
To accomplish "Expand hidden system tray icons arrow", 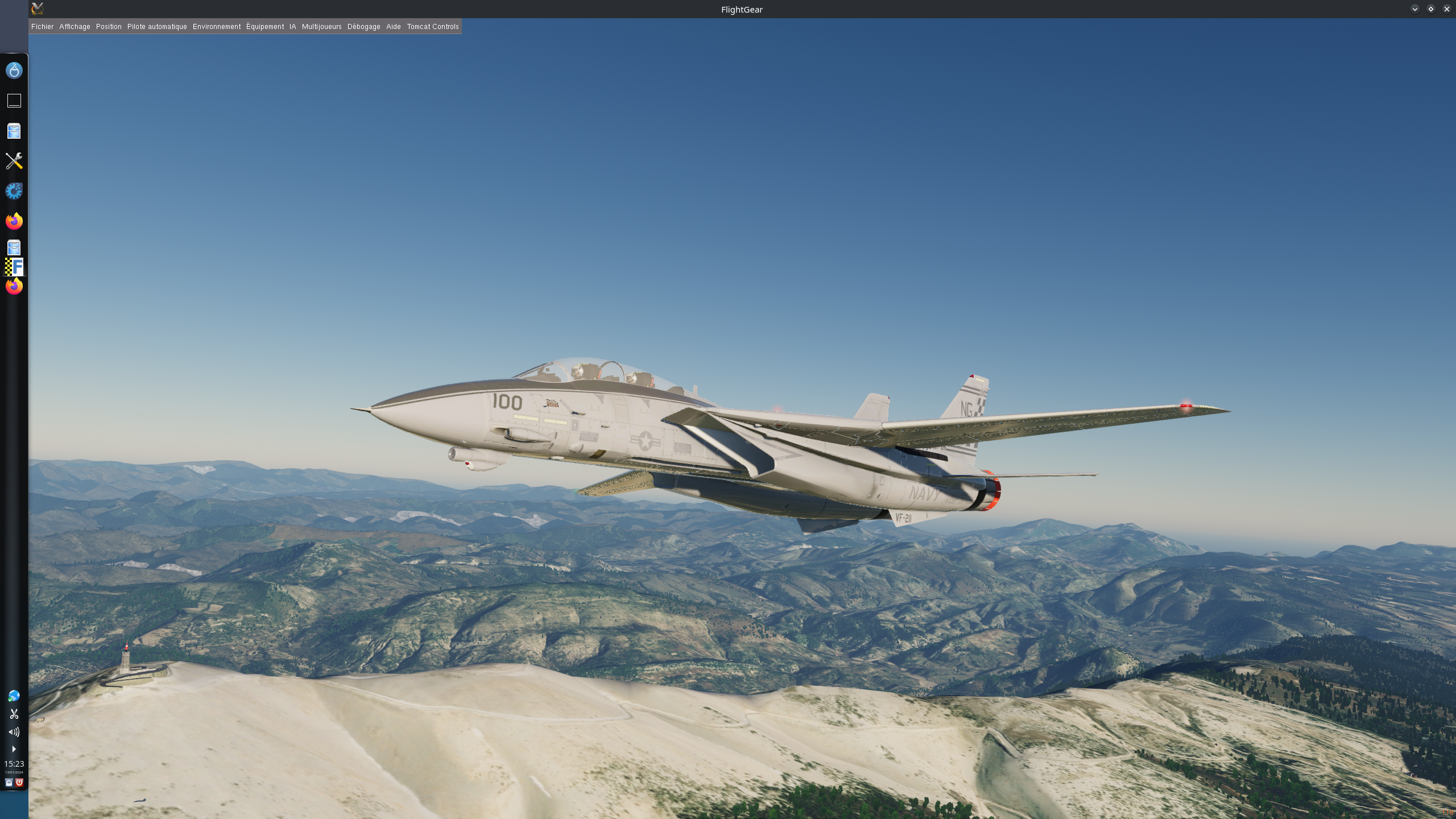I will tap(14, 749).
